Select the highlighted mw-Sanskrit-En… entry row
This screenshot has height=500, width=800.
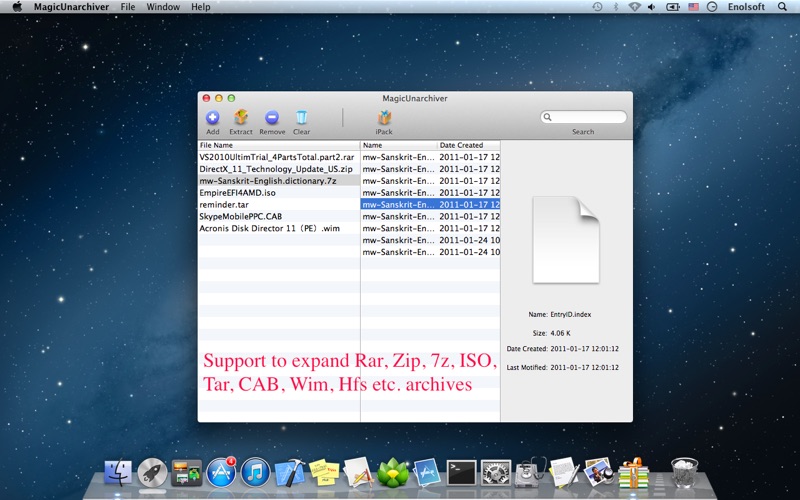tap(431, 205)
